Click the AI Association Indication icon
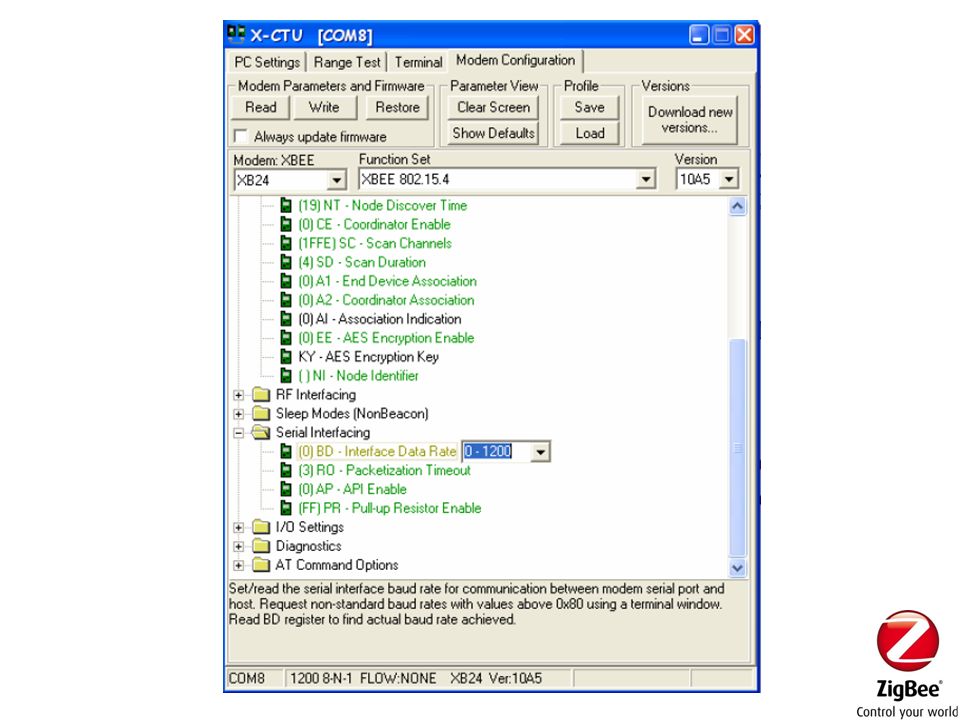Screen dimensions: 960x720 286,320
